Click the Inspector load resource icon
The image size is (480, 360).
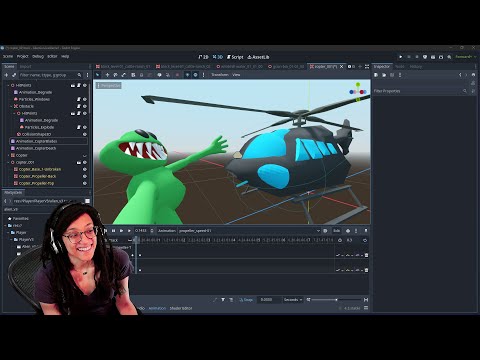coord(384,75)
